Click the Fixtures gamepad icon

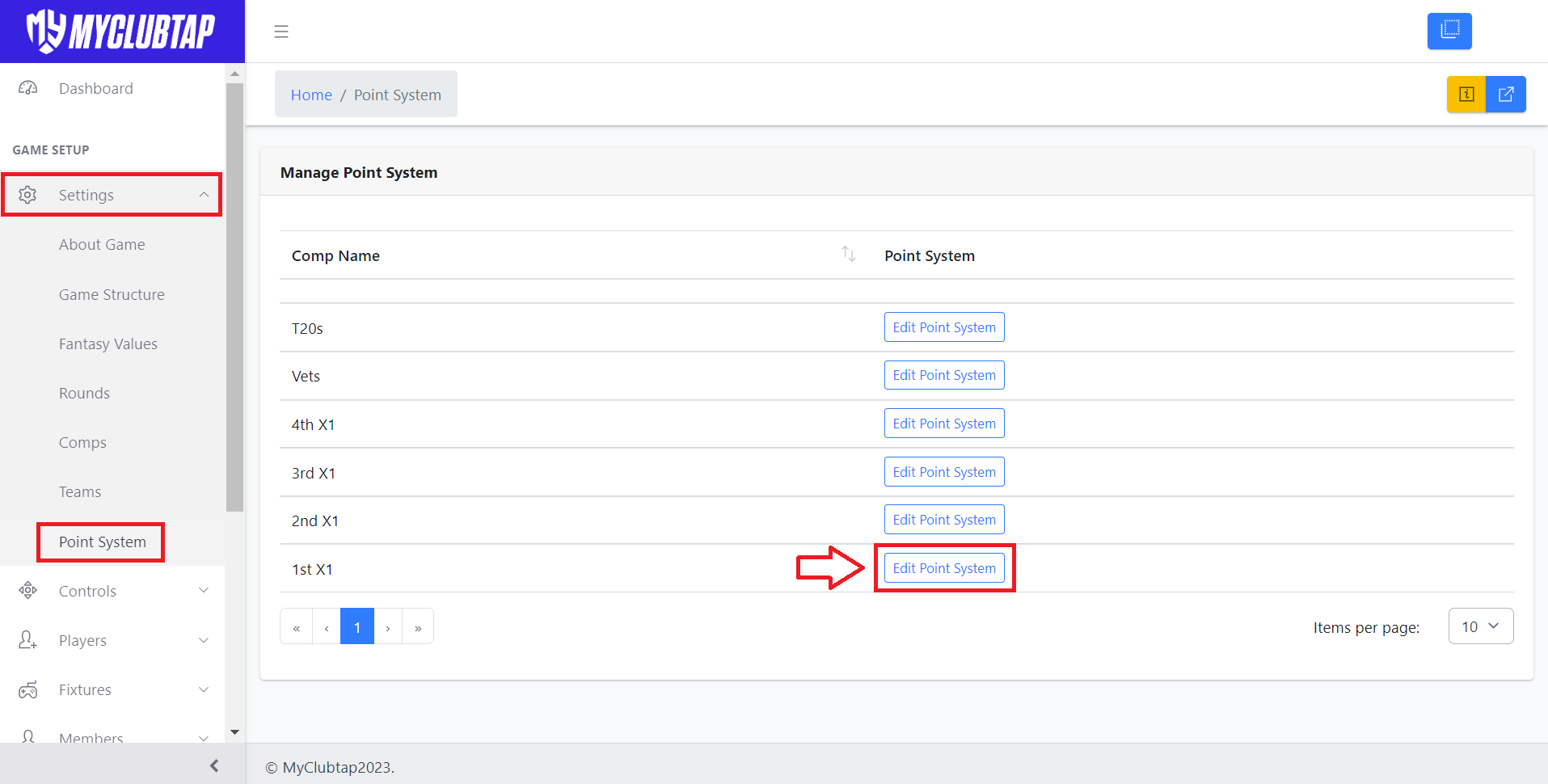pos(28,689)
